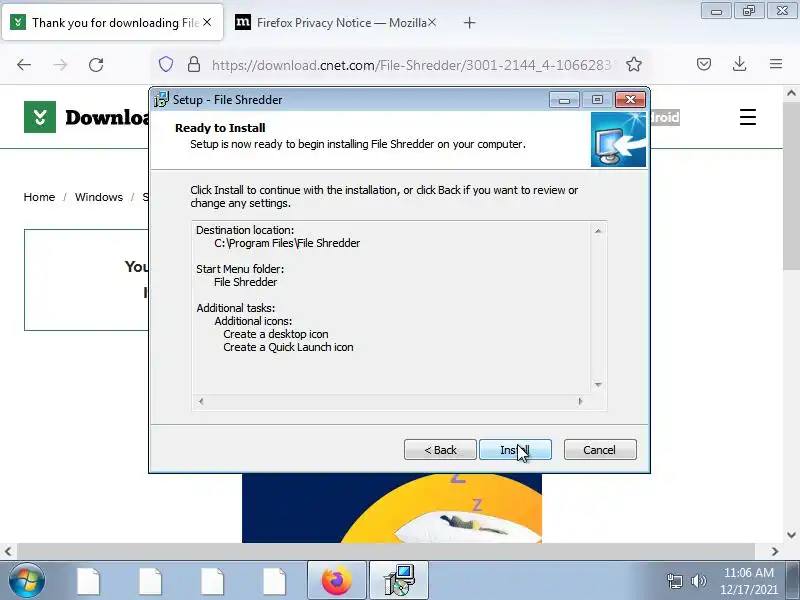Click the Install button in Setup
Screen dimensions: 800x600
(x=515, y=449)
